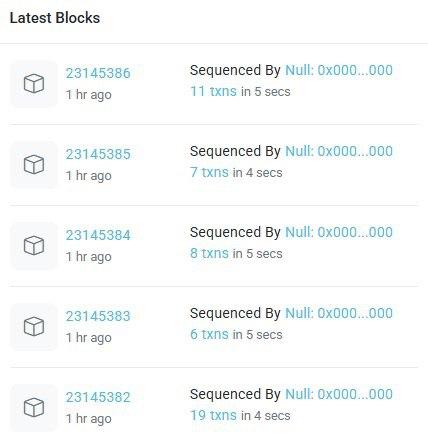Open Null address link in block 23145384 row
428x434 pixels.
[x=339, y=232]
